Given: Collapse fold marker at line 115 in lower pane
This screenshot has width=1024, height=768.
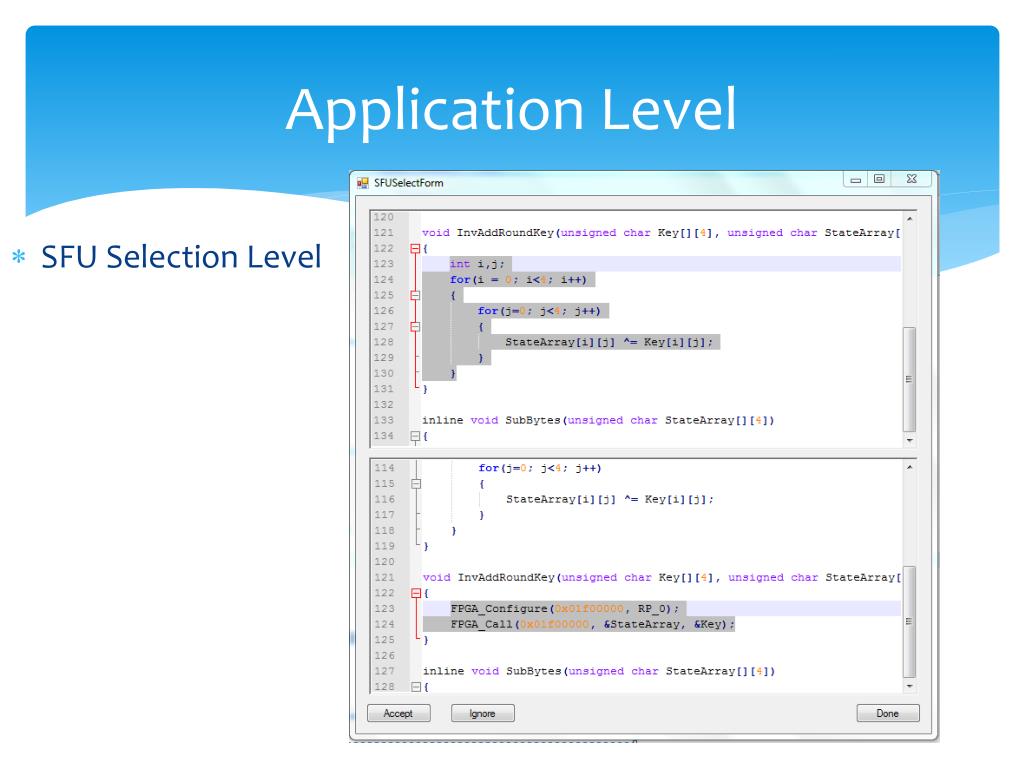Looking at the screenshot, I should click(x=416, y=484).
